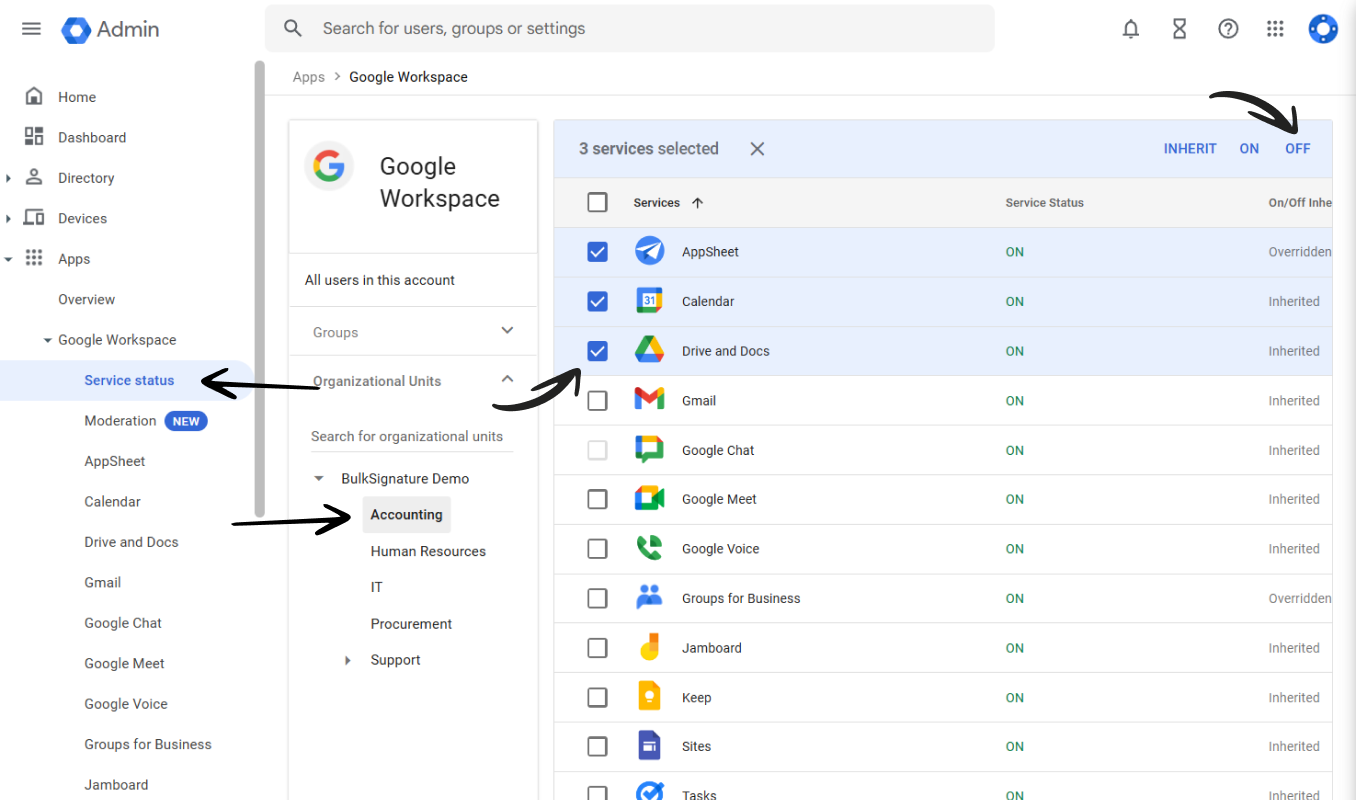
Task: Click the Google Workspace logo in the panel
Action: (x=329, y=167)
